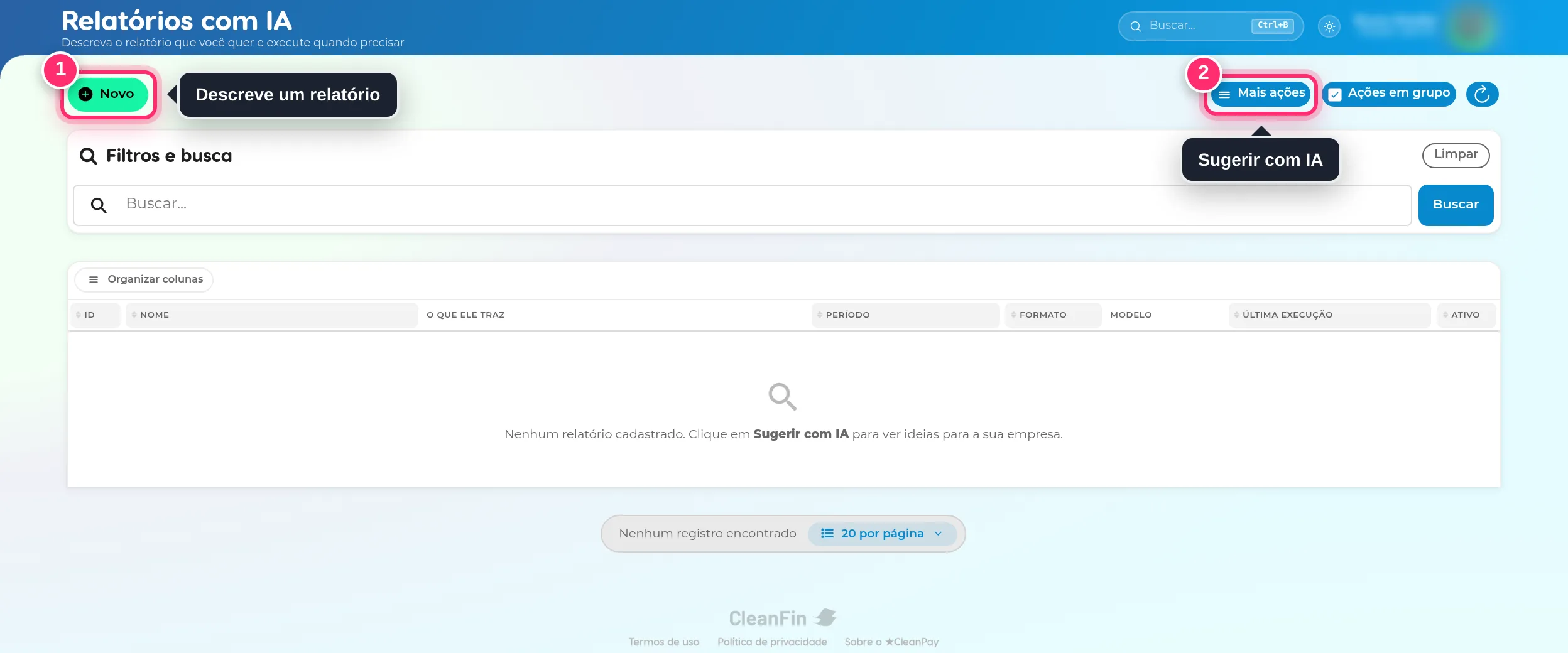Open Termos de uso link

pyautogui.click(x=664, y=642)
